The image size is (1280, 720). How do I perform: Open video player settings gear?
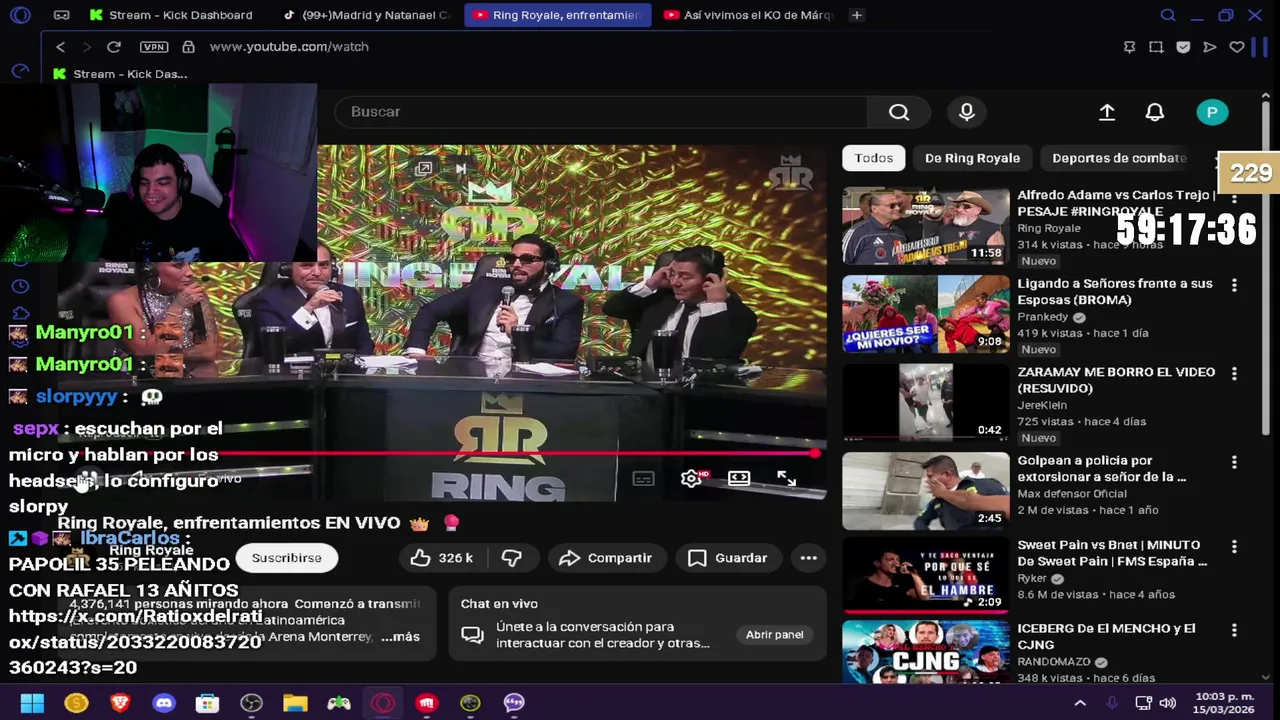click(x=691, y=479)
